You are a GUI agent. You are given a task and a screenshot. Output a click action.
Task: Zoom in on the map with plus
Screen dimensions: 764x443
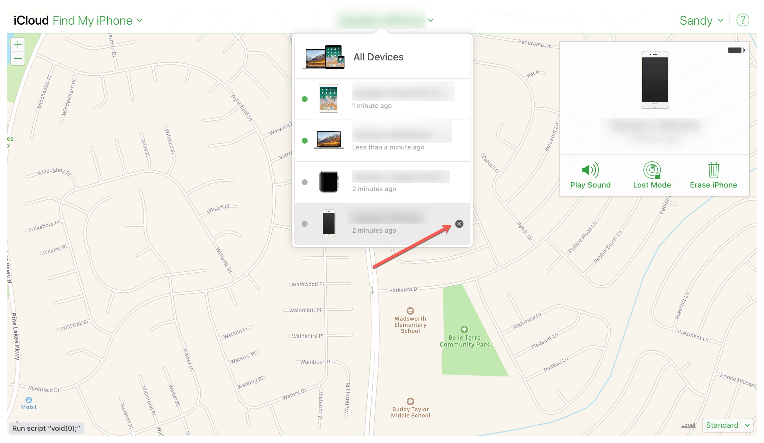click(x=18, y=44)
